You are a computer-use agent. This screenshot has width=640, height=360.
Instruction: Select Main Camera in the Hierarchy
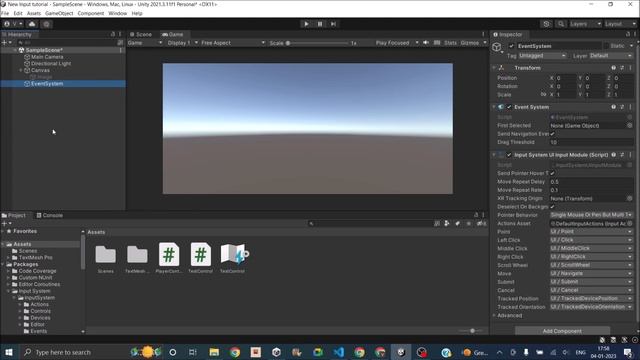[47, 57]
